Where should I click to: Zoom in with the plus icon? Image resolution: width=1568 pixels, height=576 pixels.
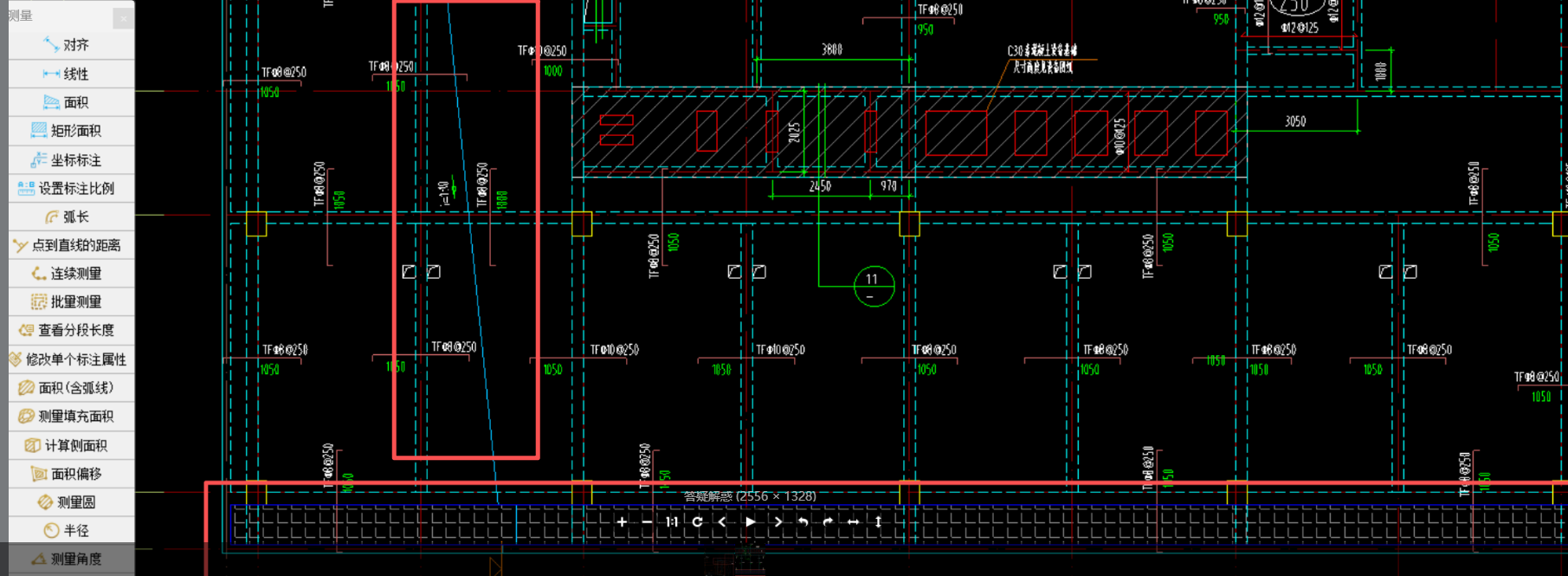tap(622, 521)
